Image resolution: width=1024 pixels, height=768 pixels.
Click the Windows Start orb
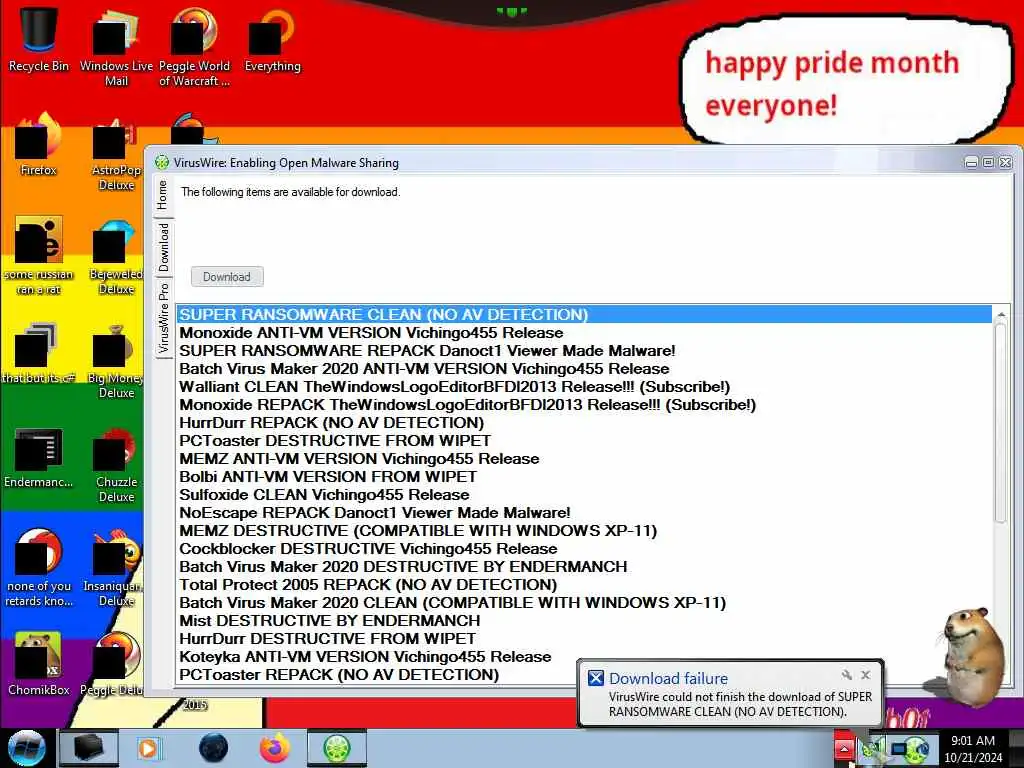(26, 748)
